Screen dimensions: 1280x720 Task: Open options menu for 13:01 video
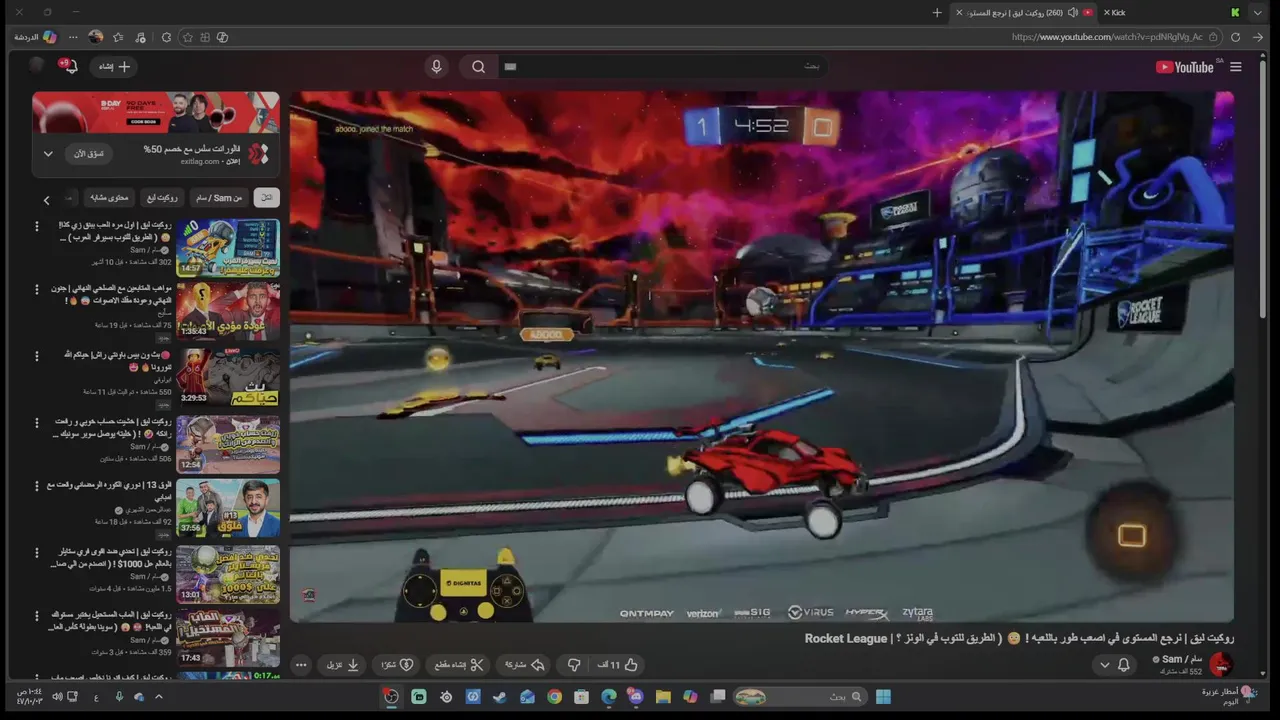[37, 552]
